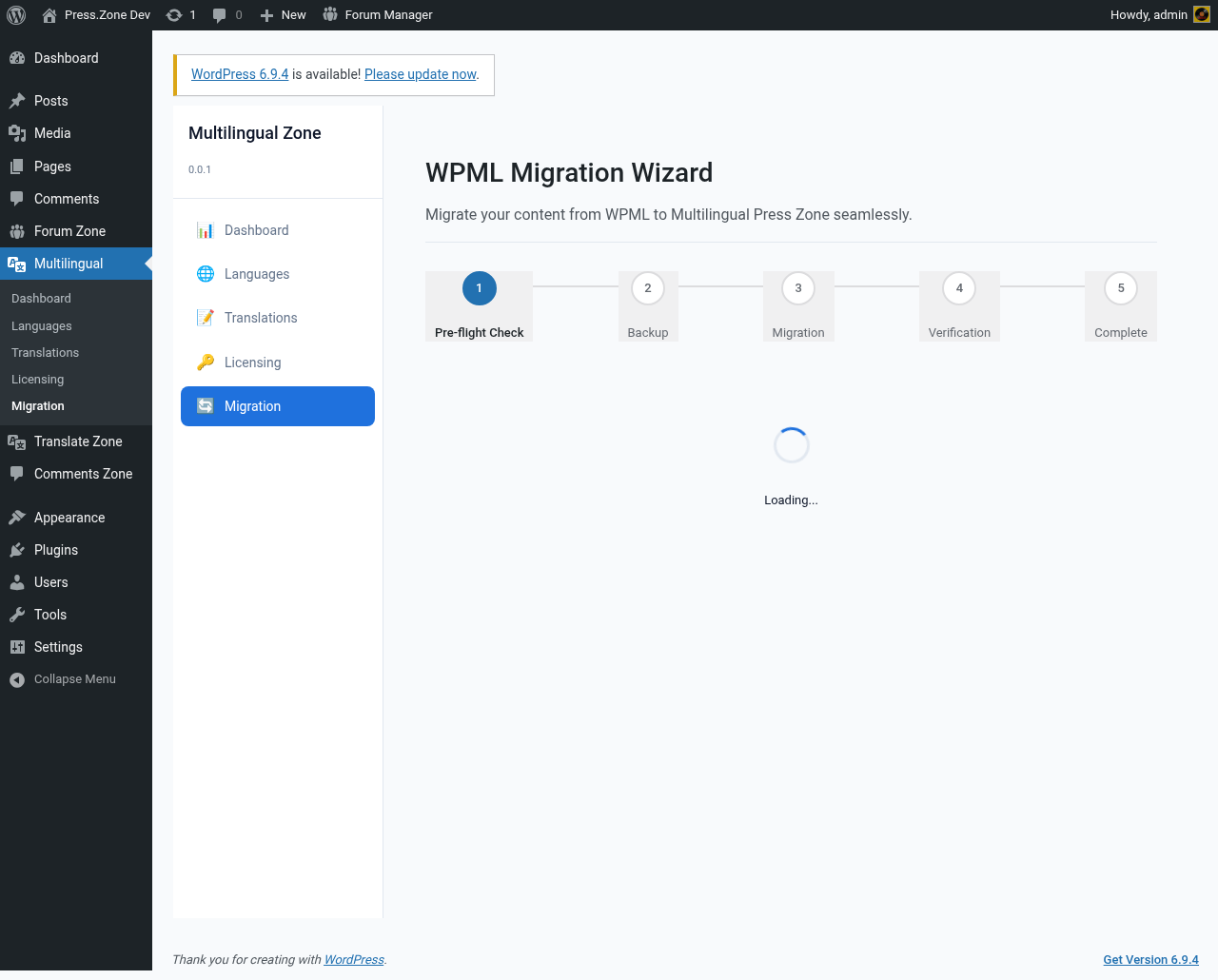This screenshot has height=980, width=1218.
Task: Click the Appearance paintbrush icon
Action: [17, 518]
